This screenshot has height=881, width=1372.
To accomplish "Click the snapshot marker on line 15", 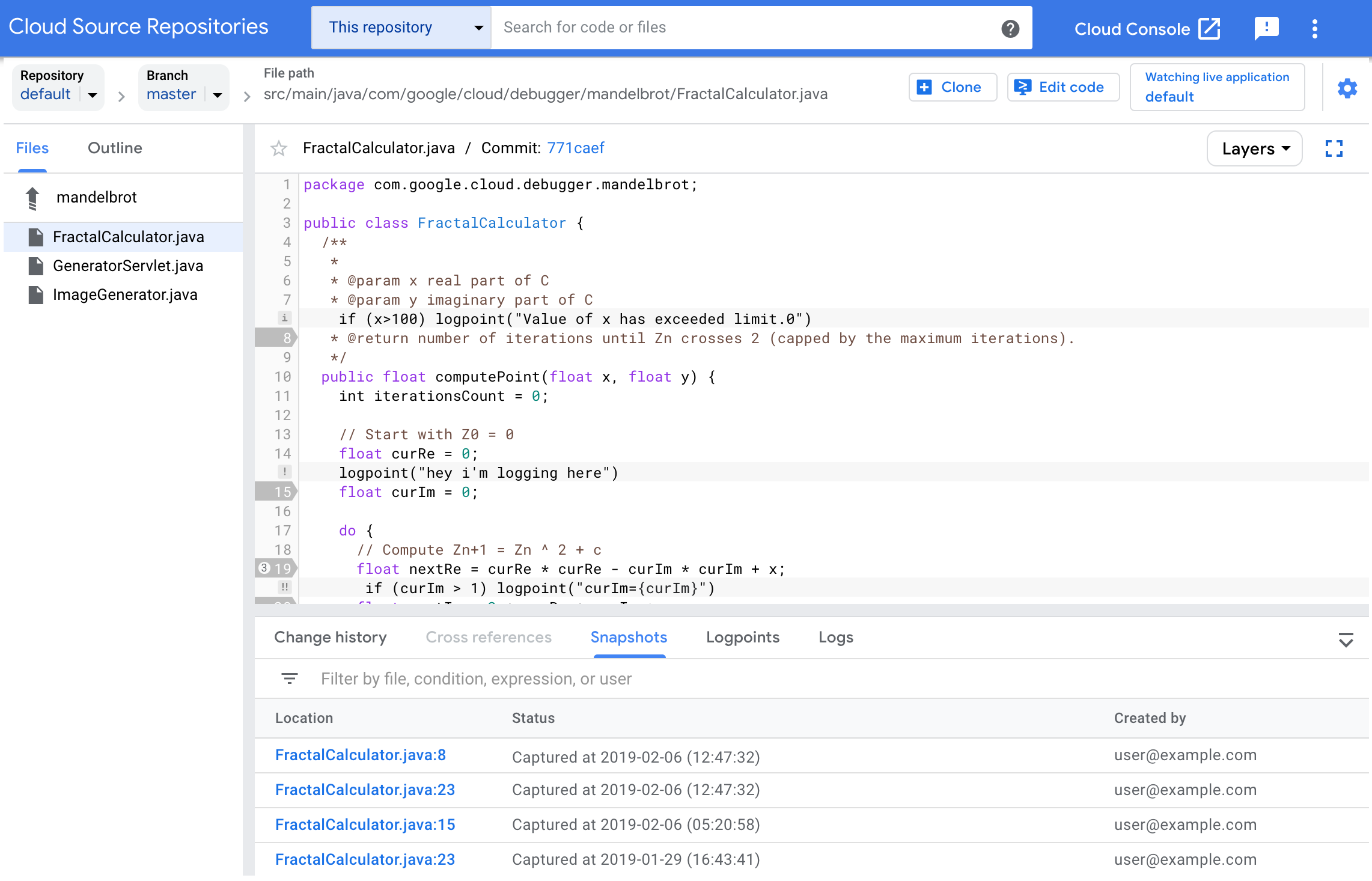I will (x=276, y=492).
